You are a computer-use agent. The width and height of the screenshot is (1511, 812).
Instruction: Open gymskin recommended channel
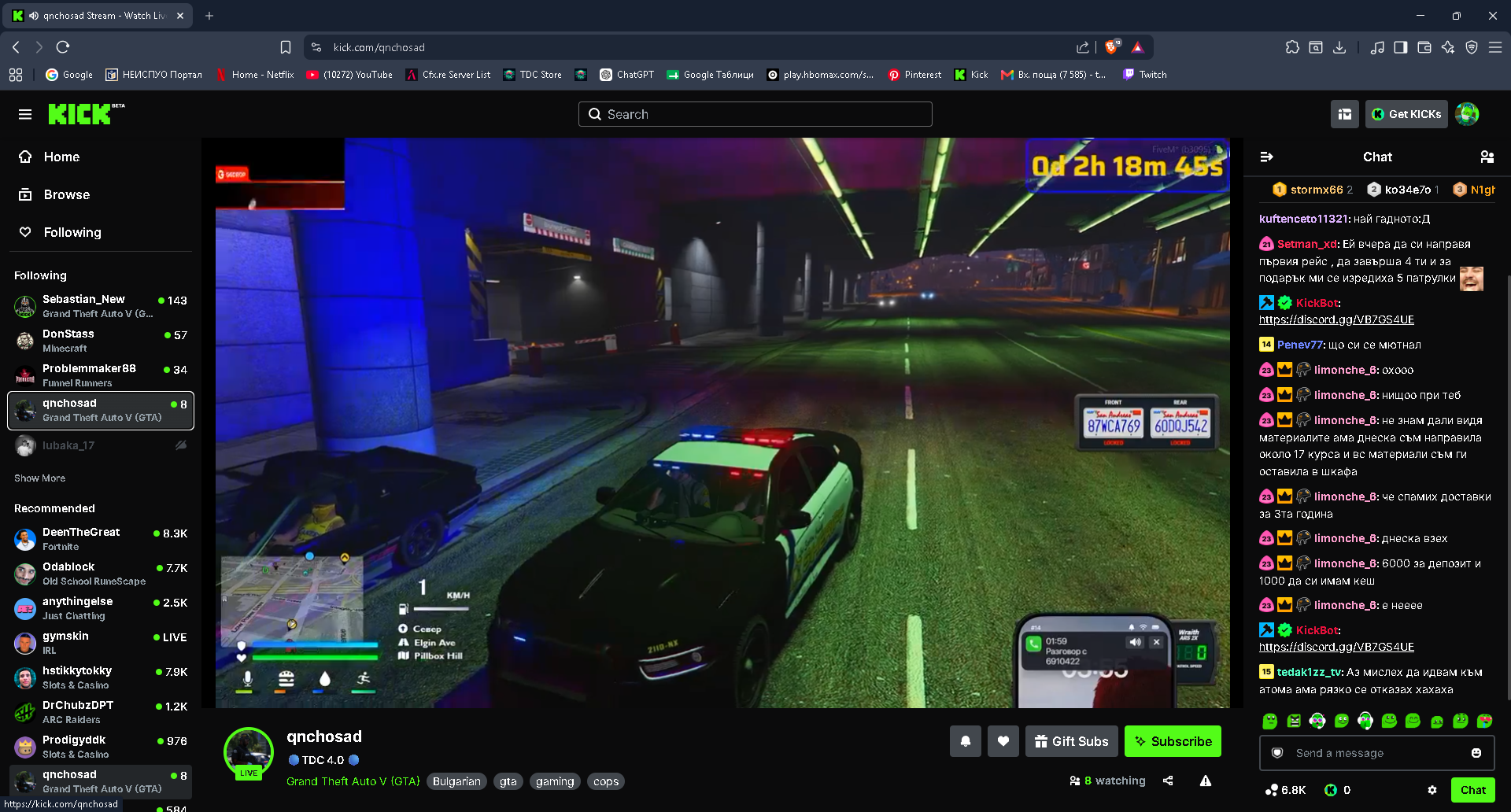point(100,643)
